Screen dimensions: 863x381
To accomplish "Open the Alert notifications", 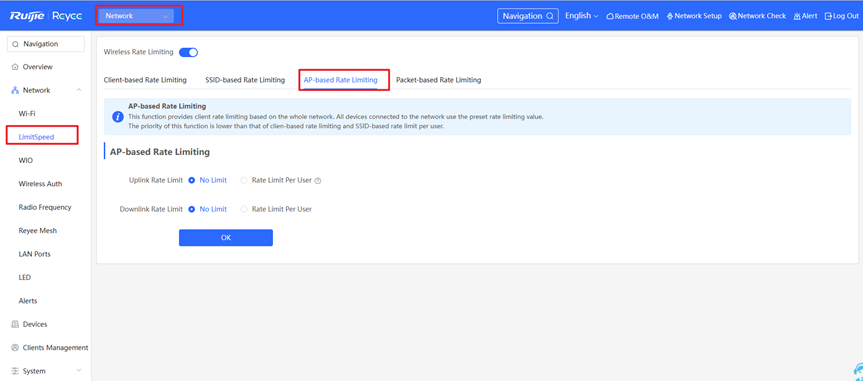I will tap(805, 16).
